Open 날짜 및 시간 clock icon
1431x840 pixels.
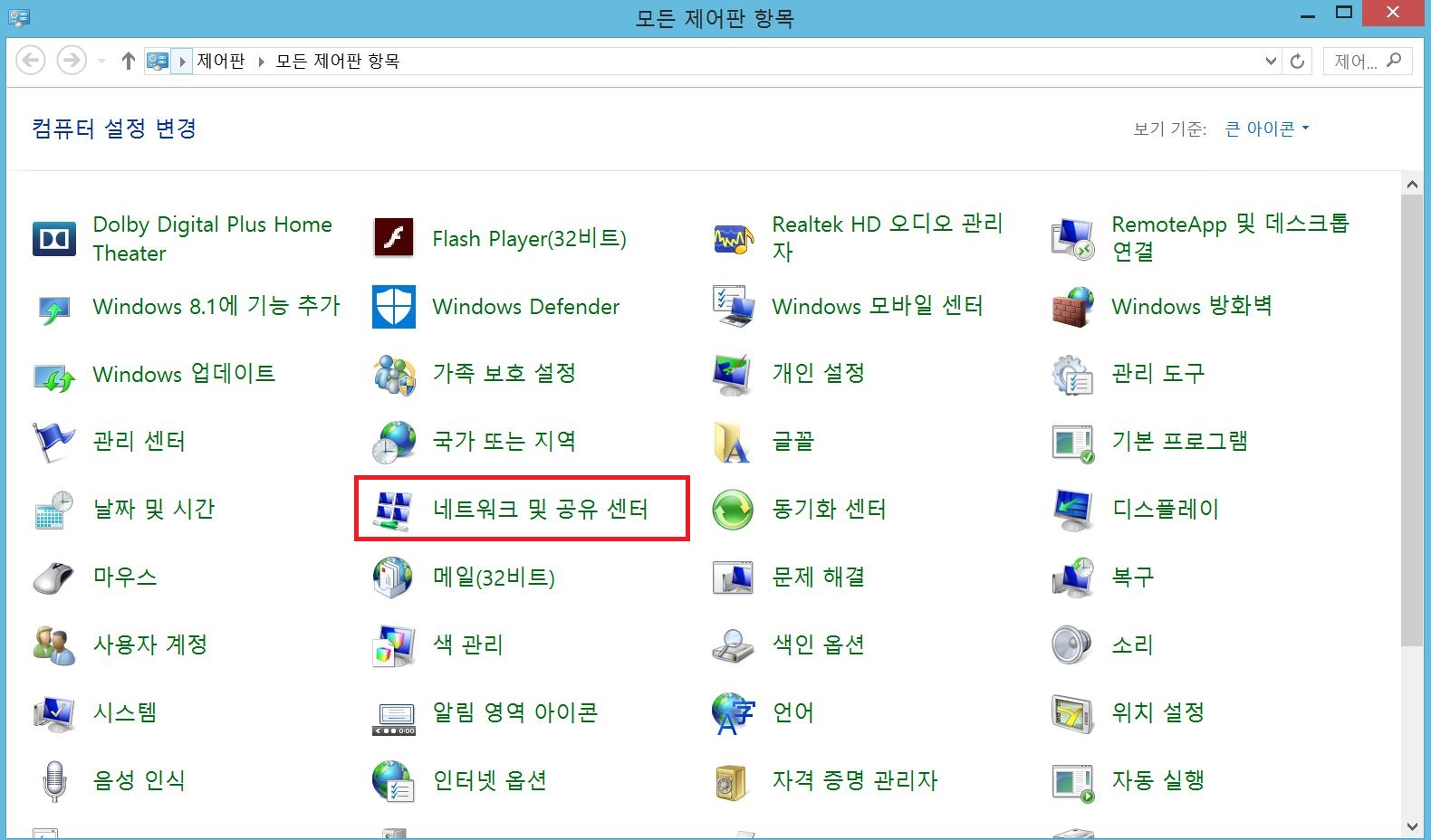pos(53,510)
